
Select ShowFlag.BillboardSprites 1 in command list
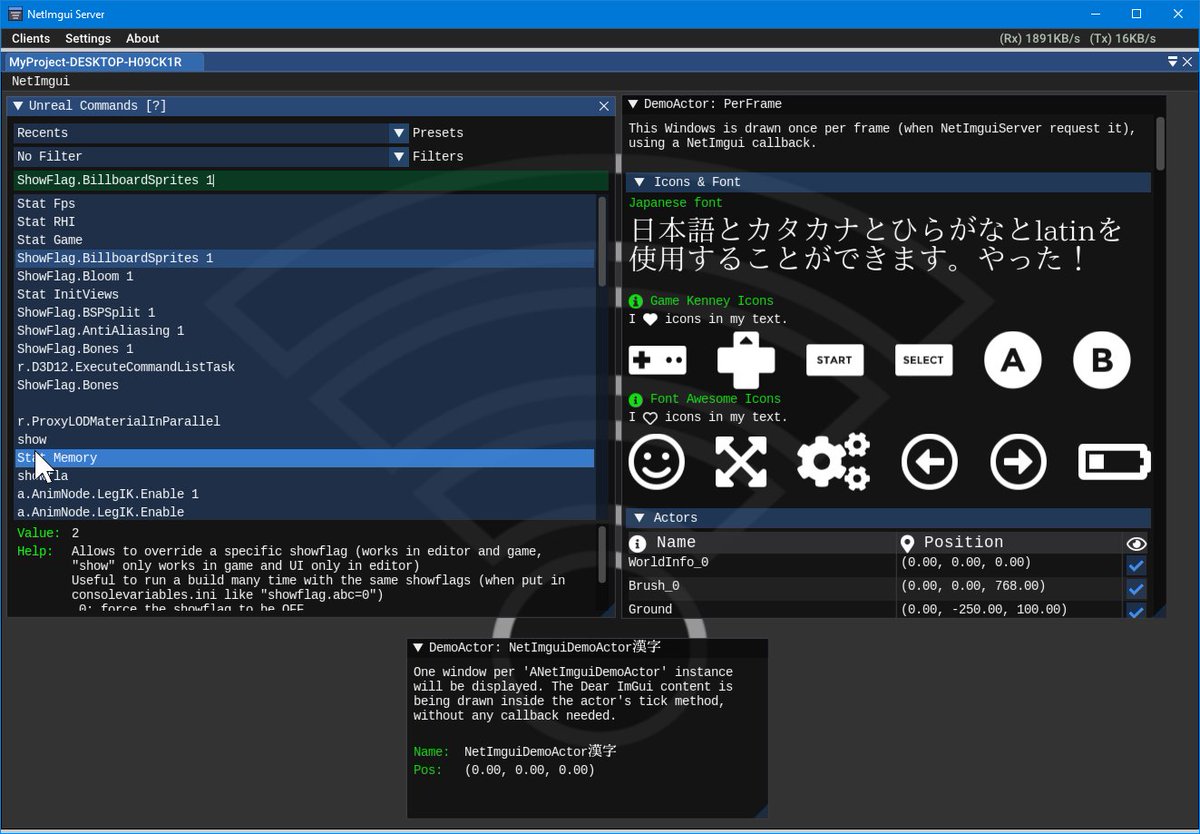tap(305, 258)
